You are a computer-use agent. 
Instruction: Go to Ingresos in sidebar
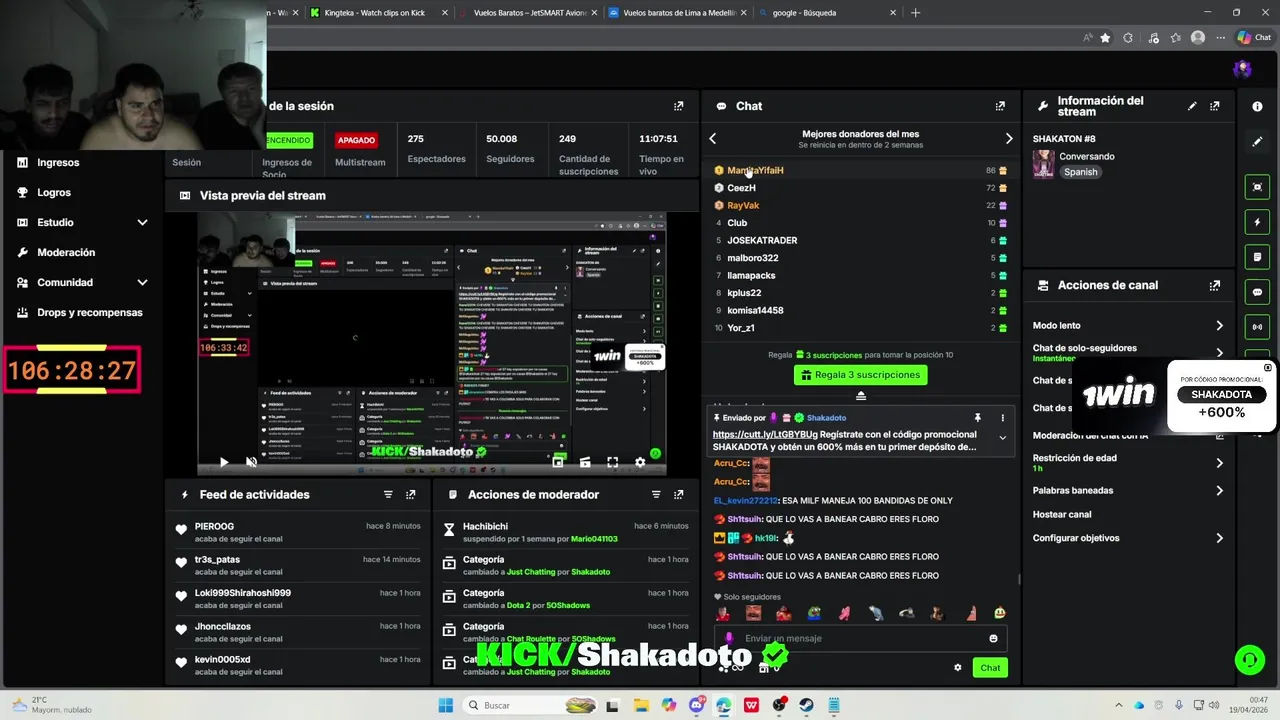click(x=58, y=162)
